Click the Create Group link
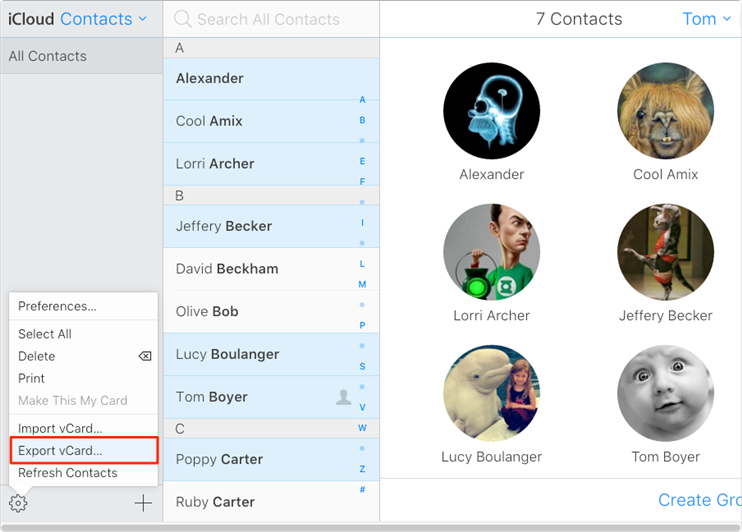 click(x=699, y=500)
